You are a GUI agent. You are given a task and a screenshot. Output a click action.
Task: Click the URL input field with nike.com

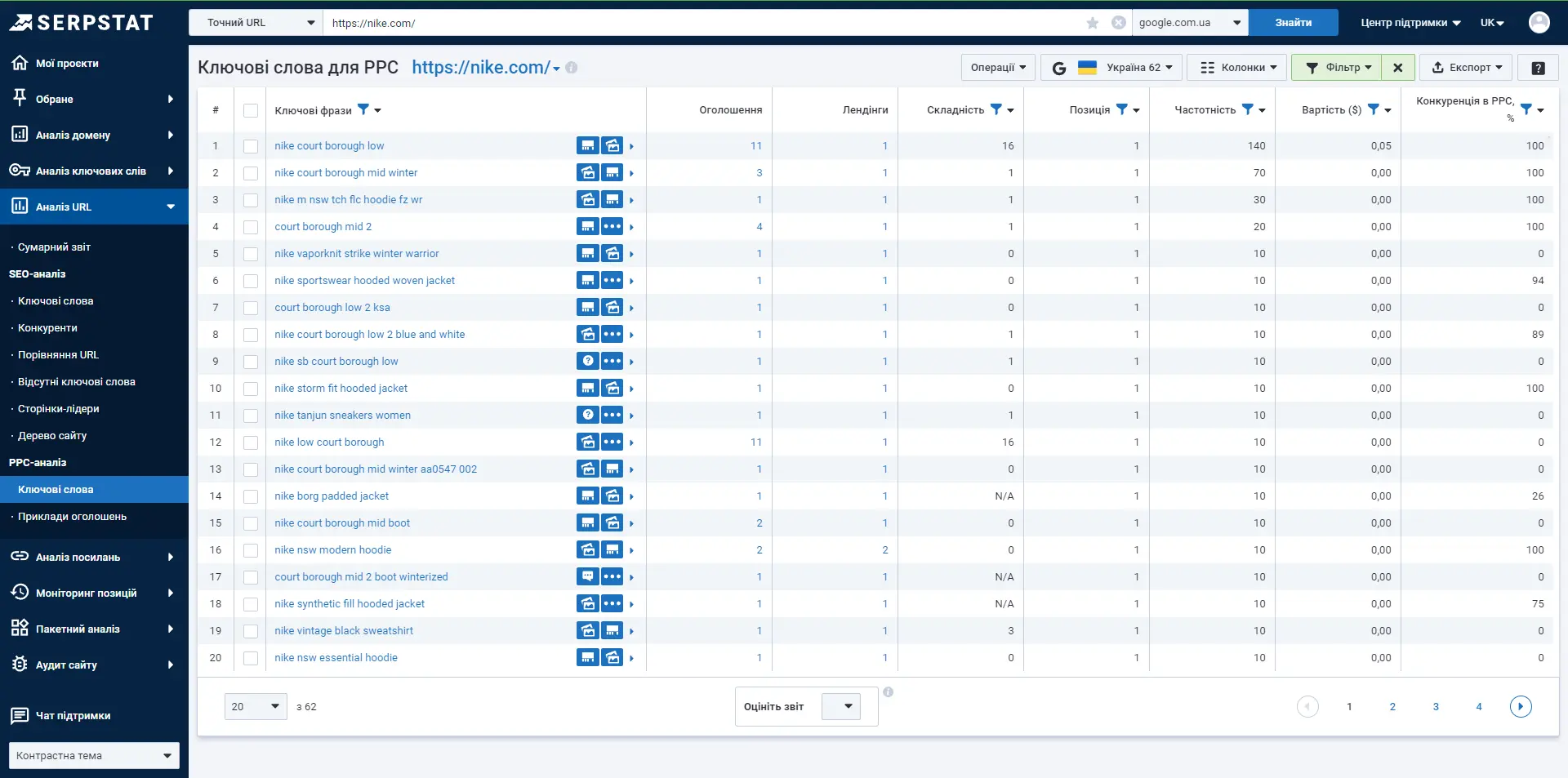click(x=702, y=23)
